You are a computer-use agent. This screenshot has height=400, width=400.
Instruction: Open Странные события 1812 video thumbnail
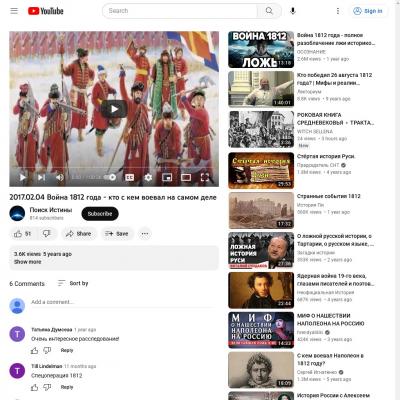pyautogui.click(x=261, y=210)
